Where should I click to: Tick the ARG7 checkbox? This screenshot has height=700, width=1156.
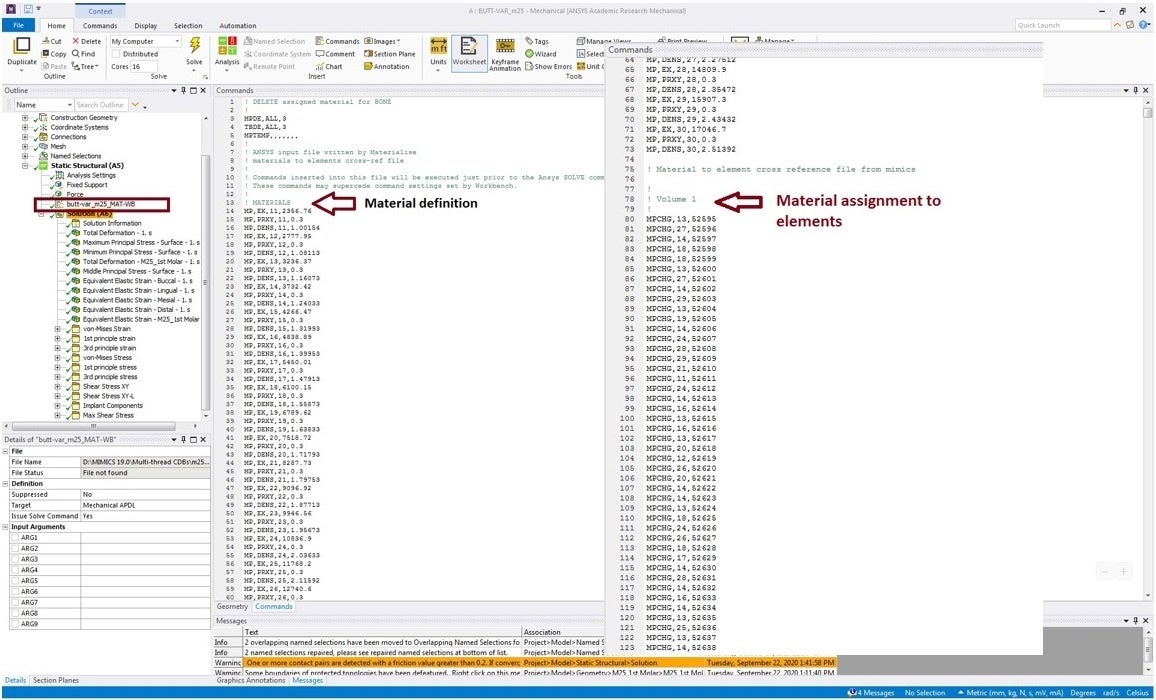pos(15,603)
